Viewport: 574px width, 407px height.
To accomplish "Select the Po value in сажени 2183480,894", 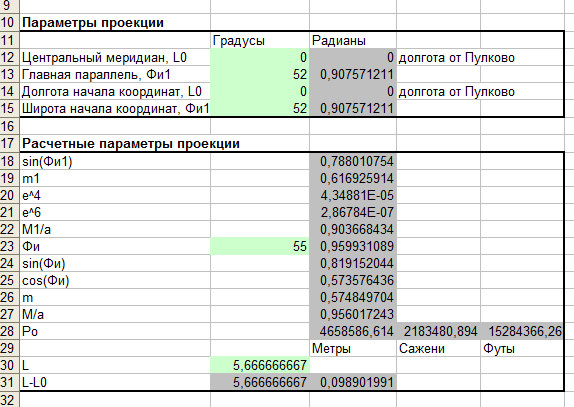I will (x=438, y=331).
